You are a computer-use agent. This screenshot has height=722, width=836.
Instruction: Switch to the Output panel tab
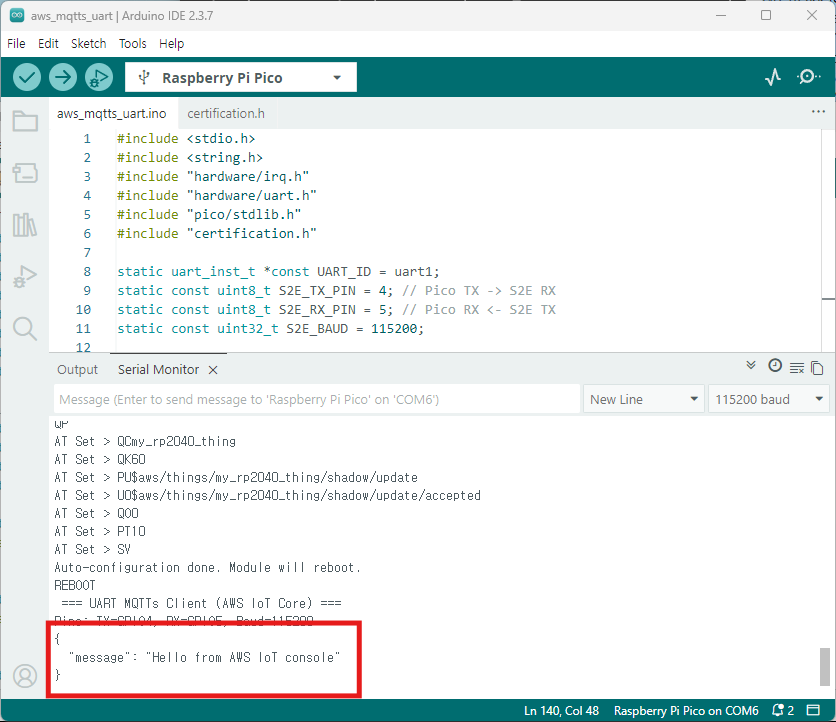click(77, 369)
